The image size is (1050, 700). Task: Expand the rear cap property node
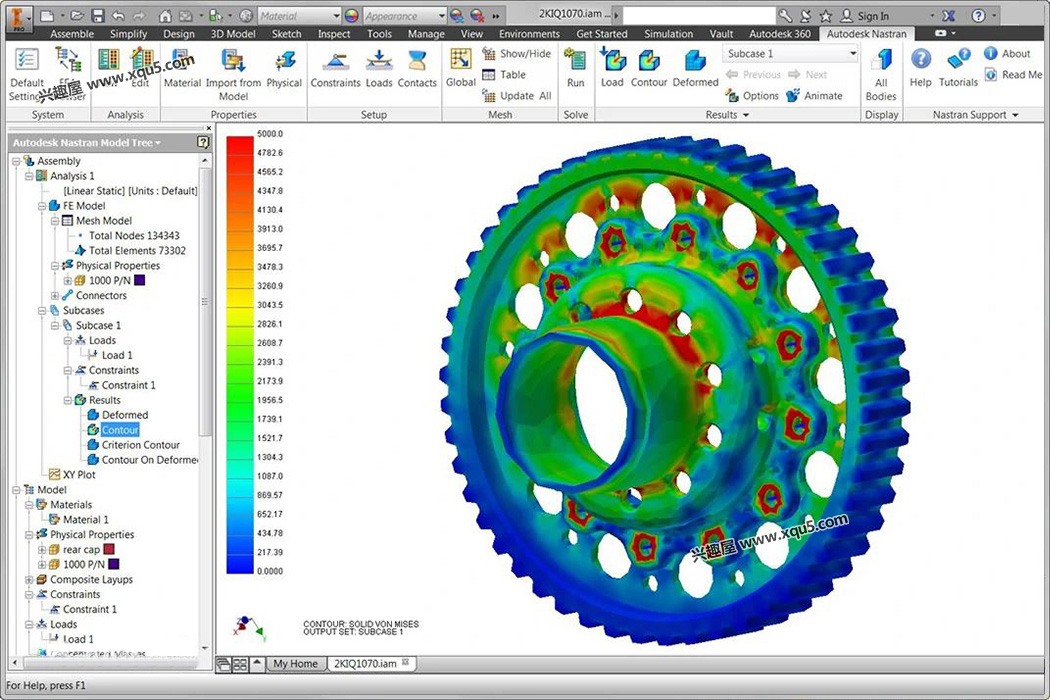[x=42, y=549]
